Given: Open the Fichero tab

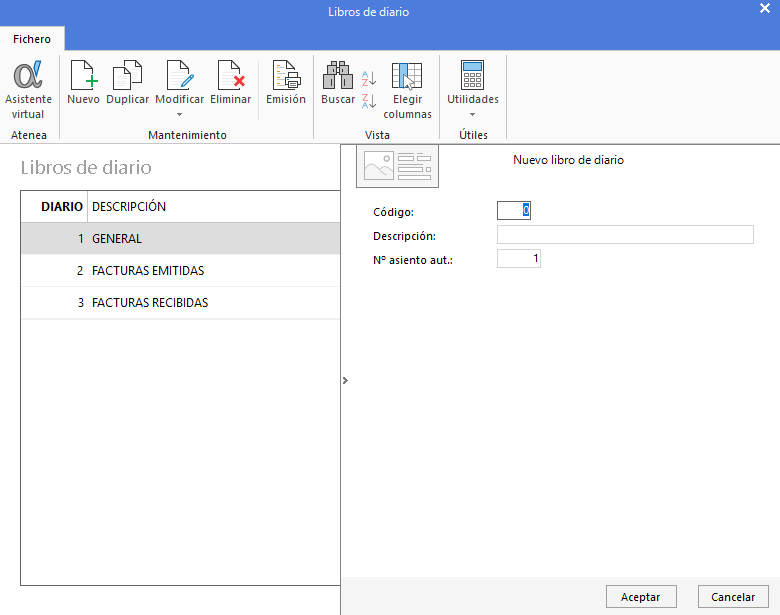Looking at the screenshot, I should click(x=32, y=39).
